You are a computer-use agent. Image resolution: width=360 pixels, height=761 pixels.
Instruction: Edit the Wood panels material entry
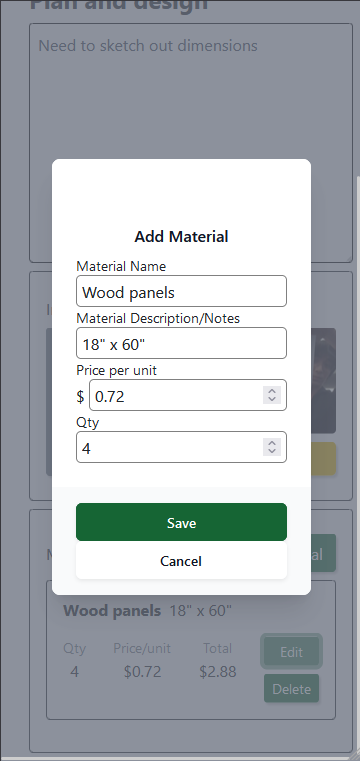[292, 652]
